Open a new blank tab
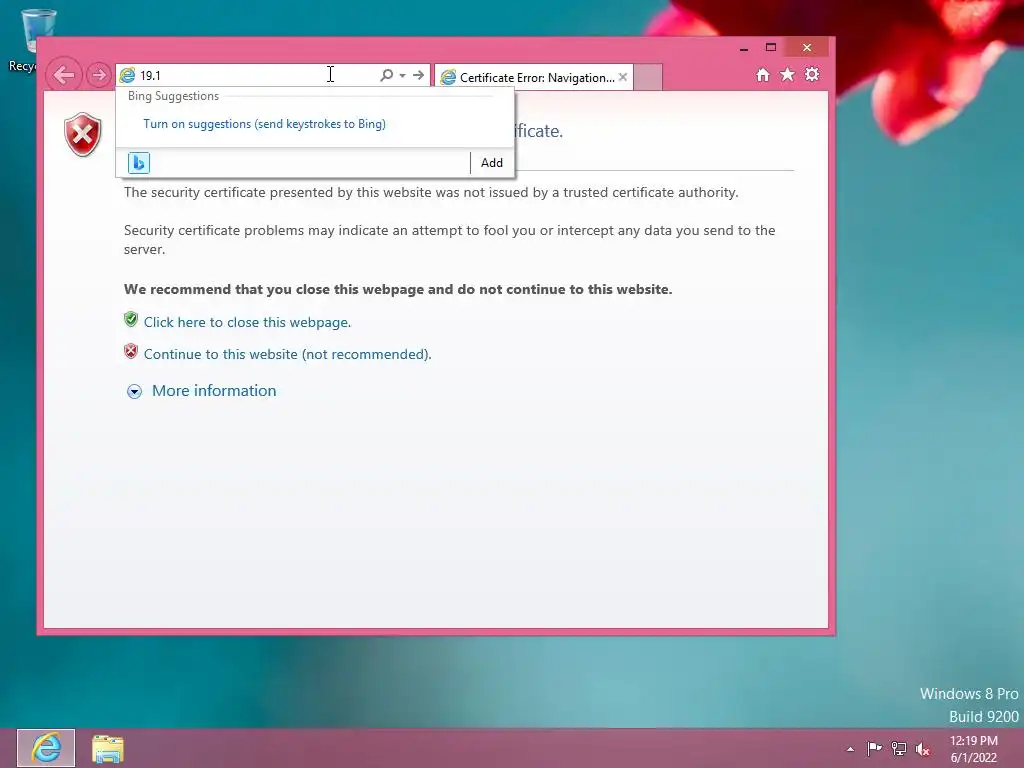 click(648, 77)
